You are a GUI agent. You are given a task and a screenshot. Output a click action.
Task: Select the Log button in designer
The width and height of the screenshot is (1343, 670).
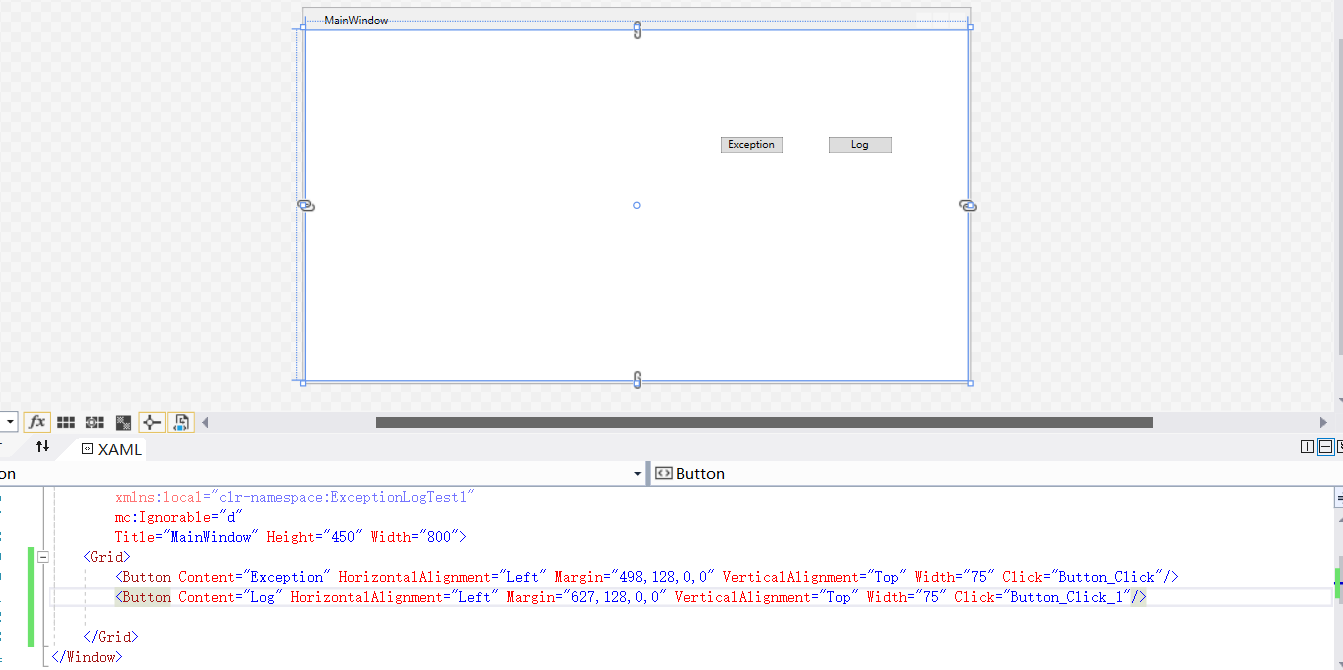(x=860, y=145)
